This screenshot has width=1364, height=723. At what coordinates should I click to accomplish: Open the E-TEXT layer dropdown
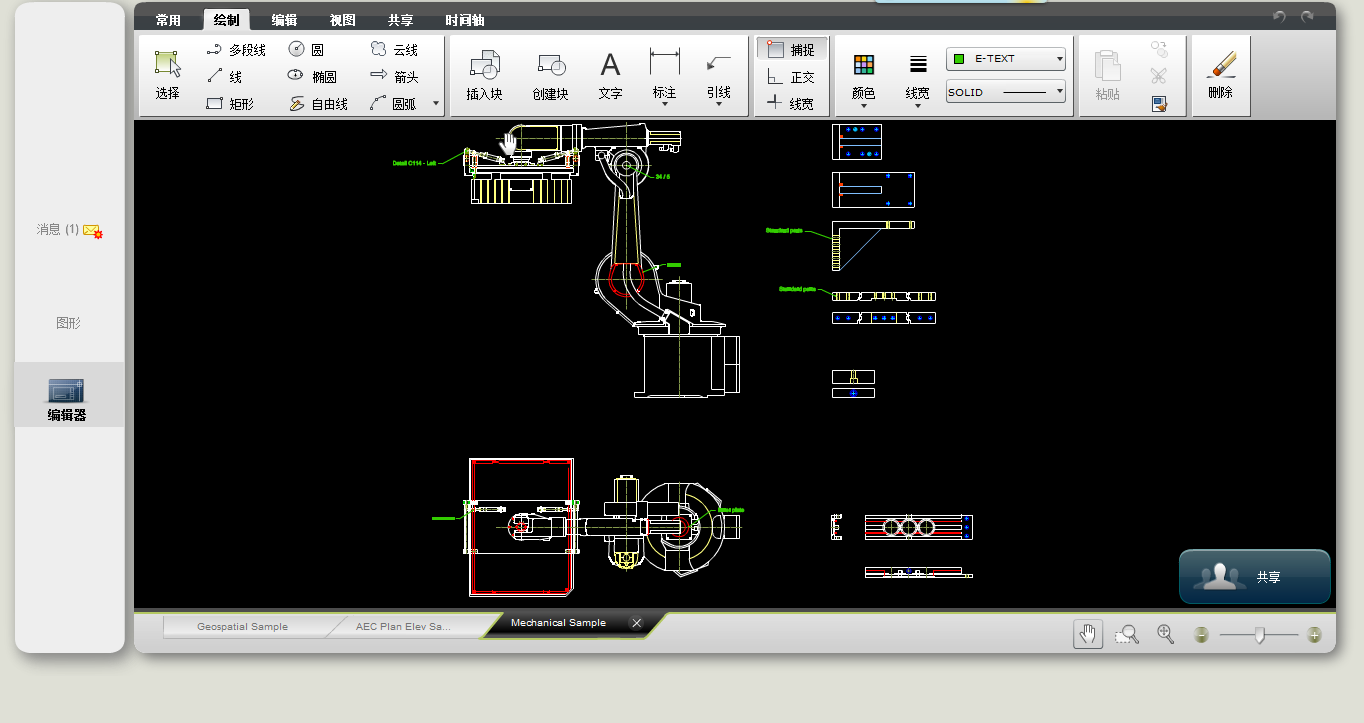click(x=1006, y=59)
